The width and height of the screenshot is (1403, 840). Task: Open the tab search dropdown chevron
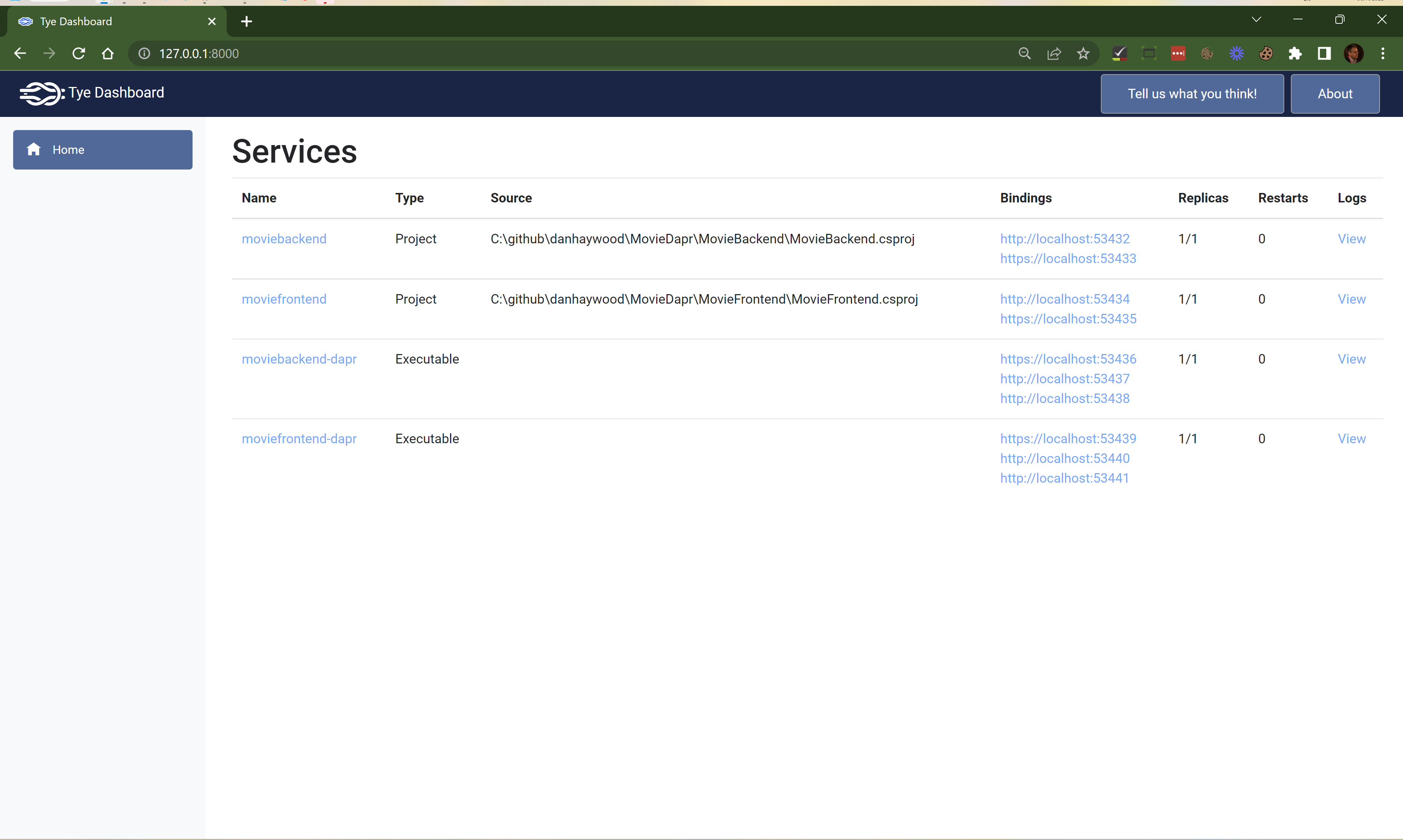1256,20
